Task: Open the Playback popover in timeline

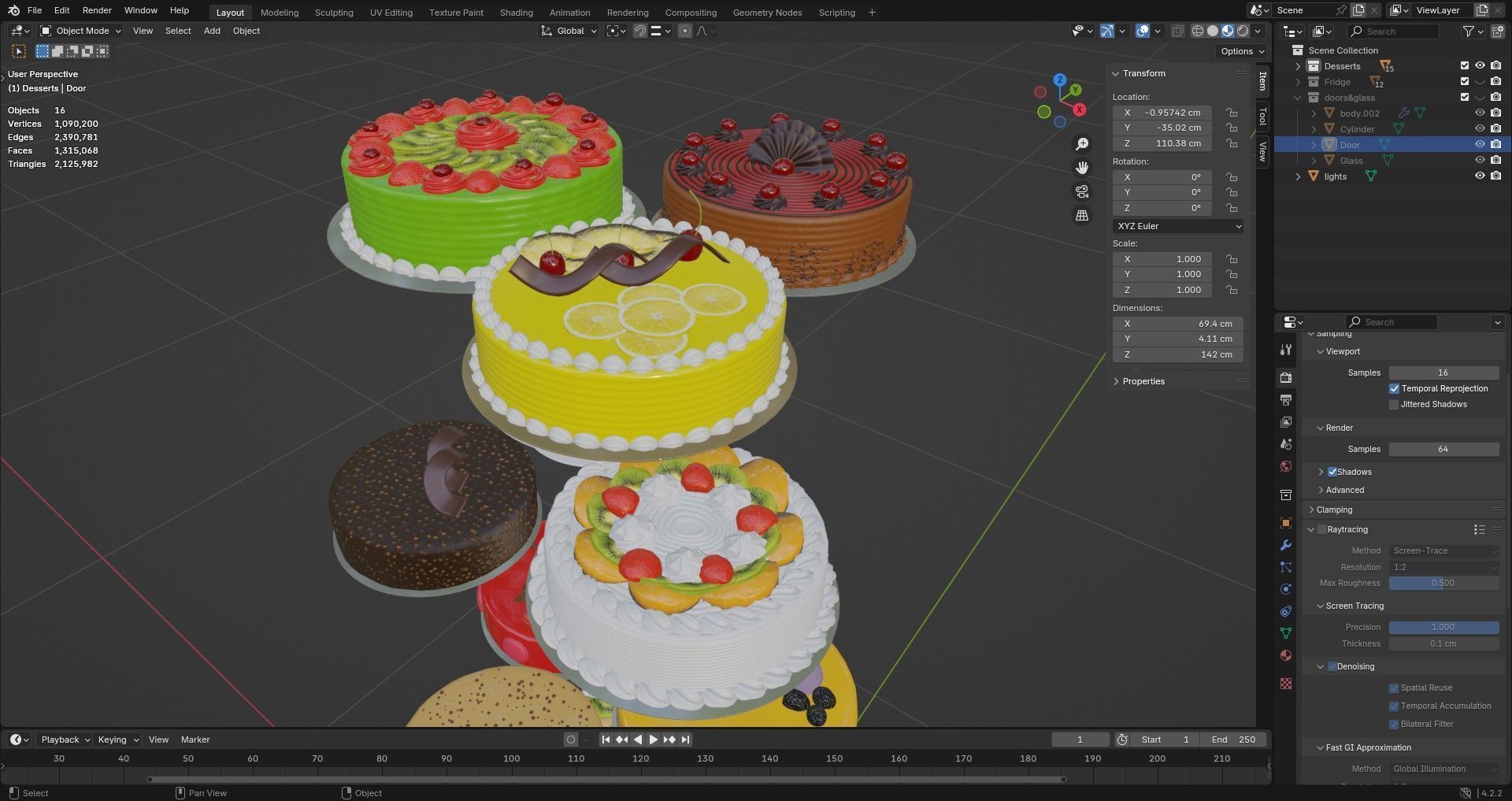Action: pyautogui.click(x=65, y=740)
